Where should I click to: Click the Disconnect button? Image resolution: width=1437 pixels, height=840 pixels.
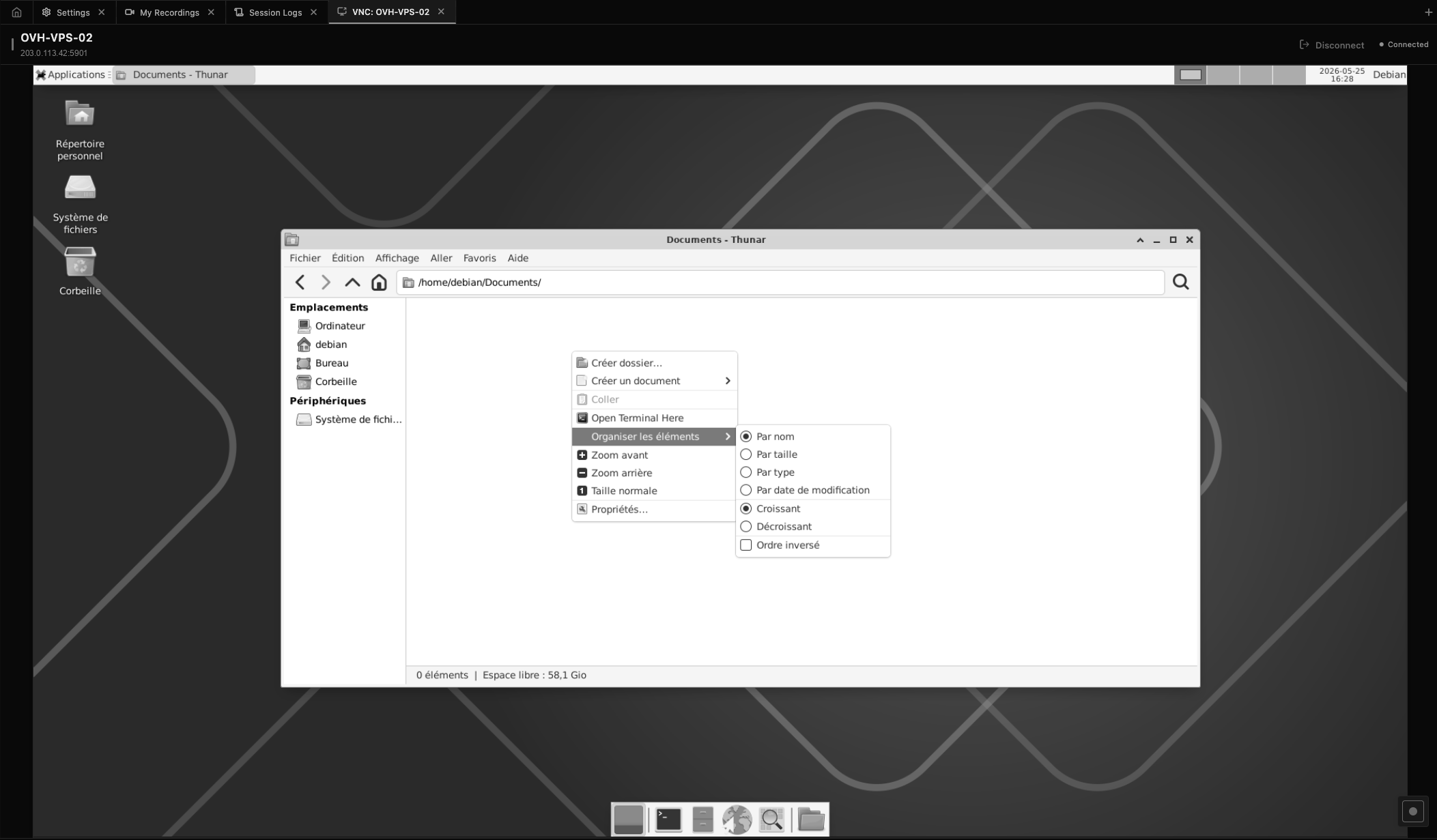pos(1331,45)
